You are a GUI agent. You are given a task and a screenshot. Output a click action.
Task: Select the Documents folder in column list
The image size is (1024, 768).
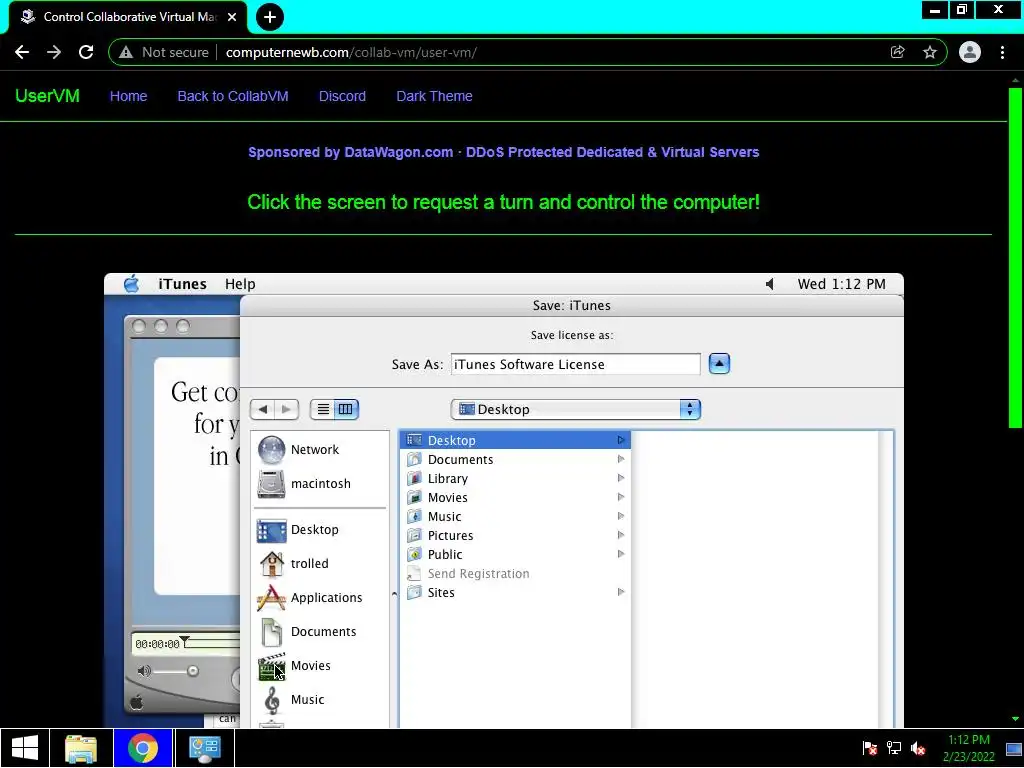(515, 459)
